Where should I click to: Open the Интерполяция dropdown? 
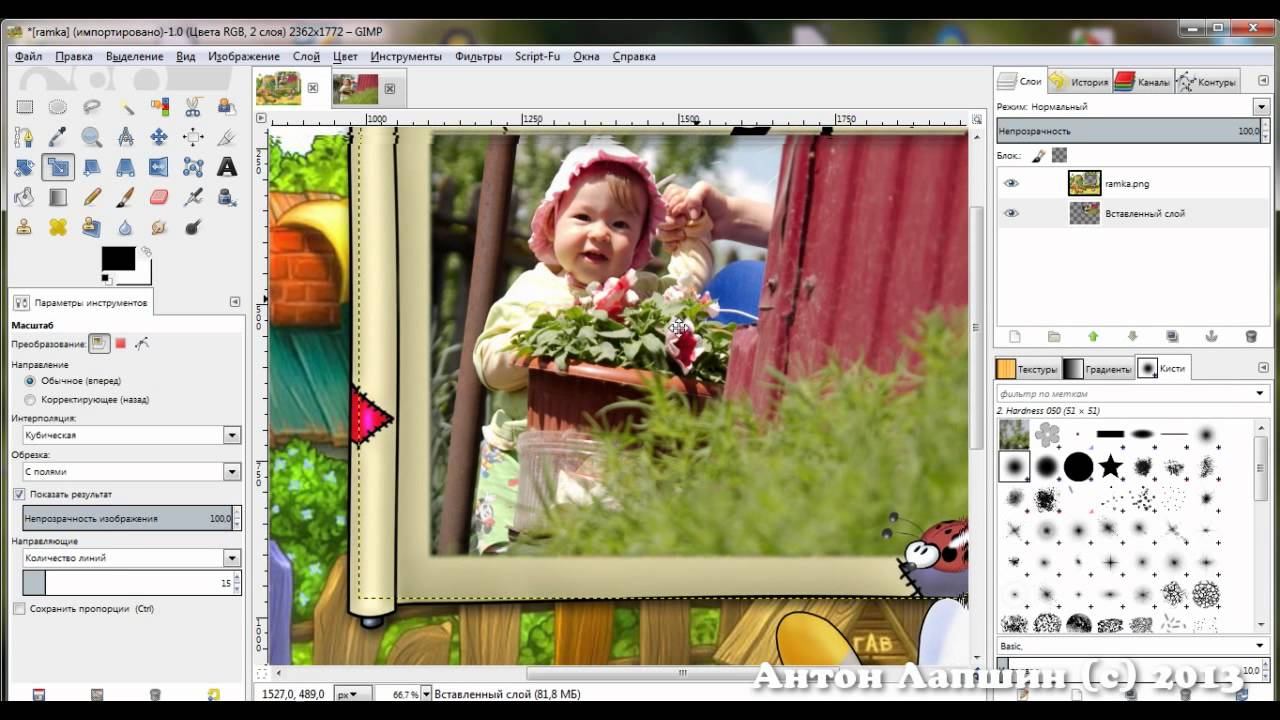[x=132, y=435]
